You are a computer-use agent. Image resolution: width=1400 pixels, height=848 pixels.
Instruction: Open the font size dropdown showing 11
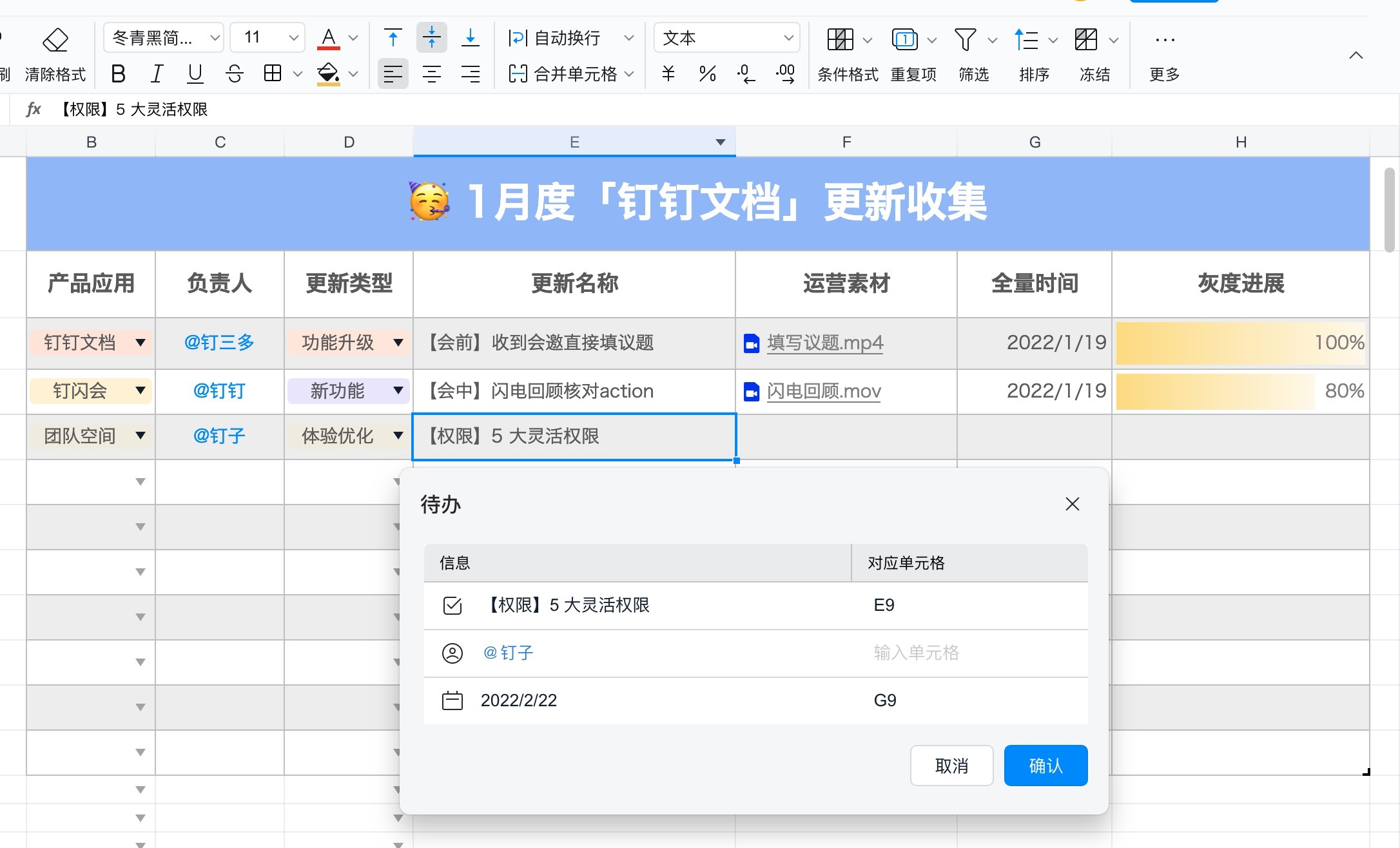click(267, 37)
